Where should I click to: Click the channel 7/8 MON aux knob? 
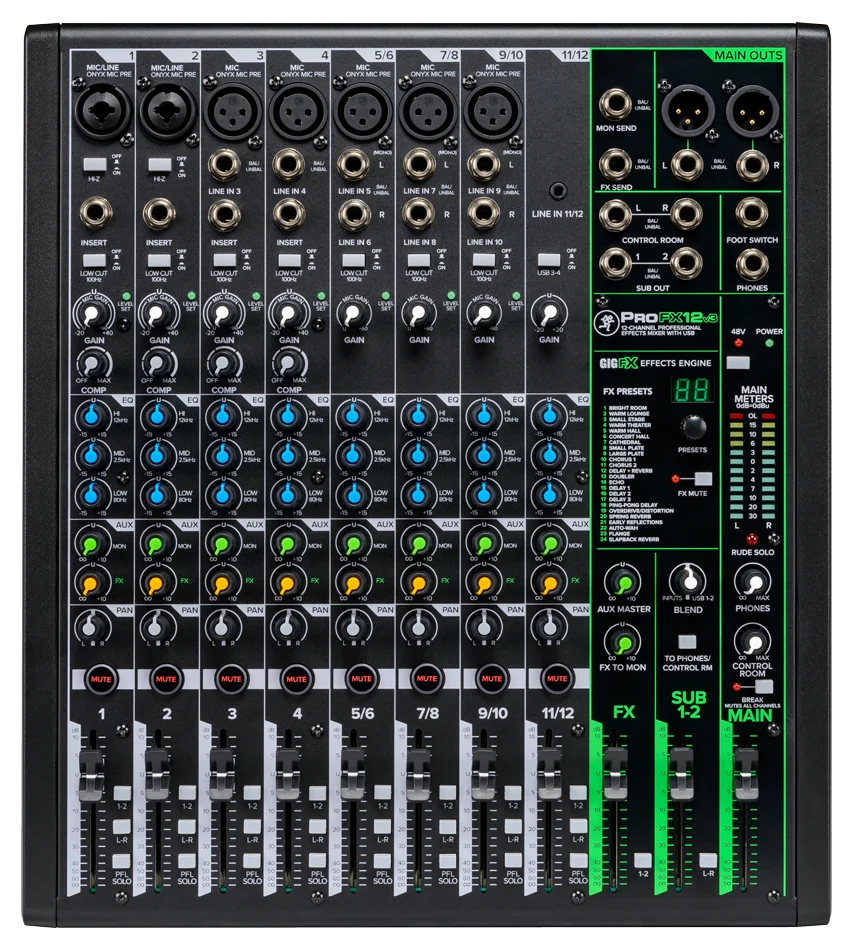(417, 544)
